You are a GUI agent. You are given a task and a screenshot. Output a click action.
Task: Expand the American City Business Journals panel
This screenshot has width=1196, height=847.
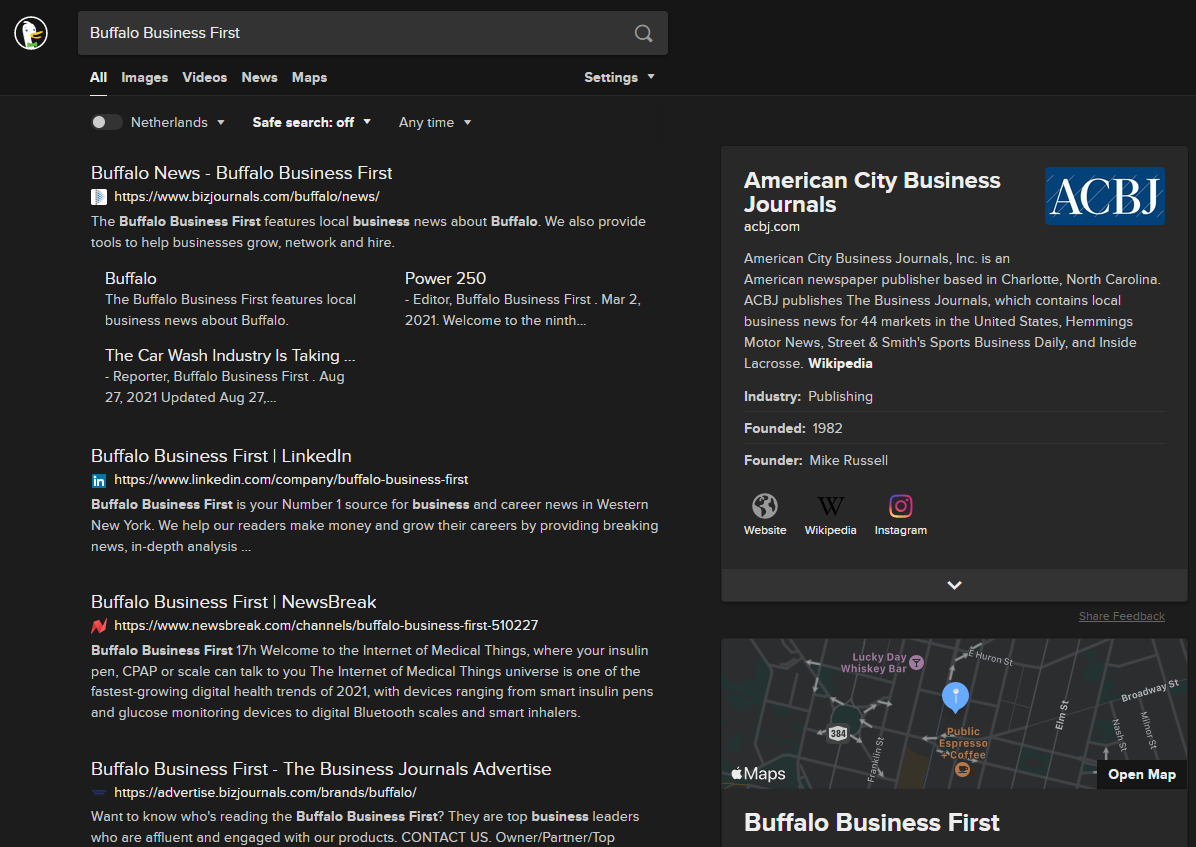954,585
